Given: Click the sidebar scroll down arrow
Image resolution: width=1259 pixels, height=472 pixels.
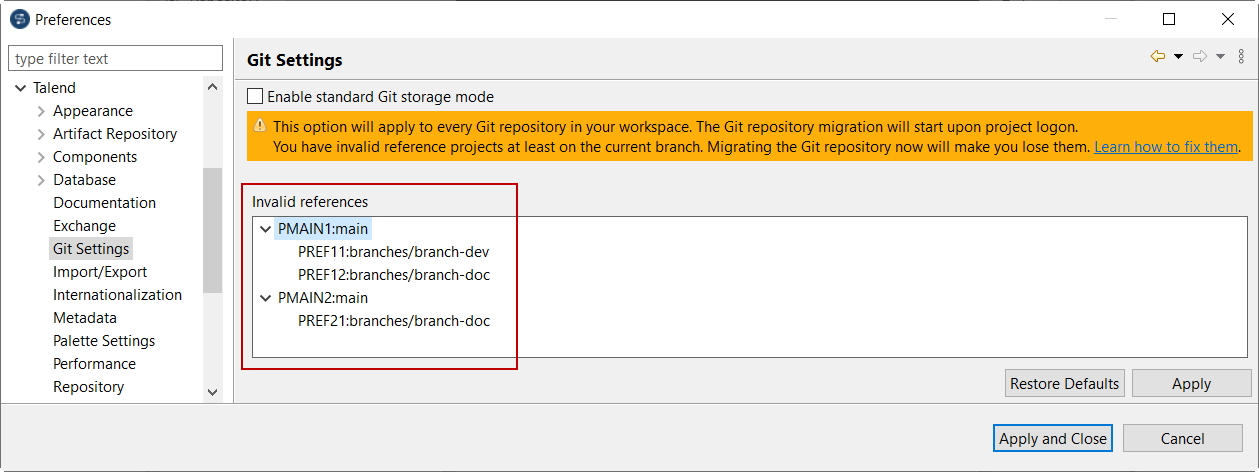Looking at the screenshot, I should pos(212,392).
